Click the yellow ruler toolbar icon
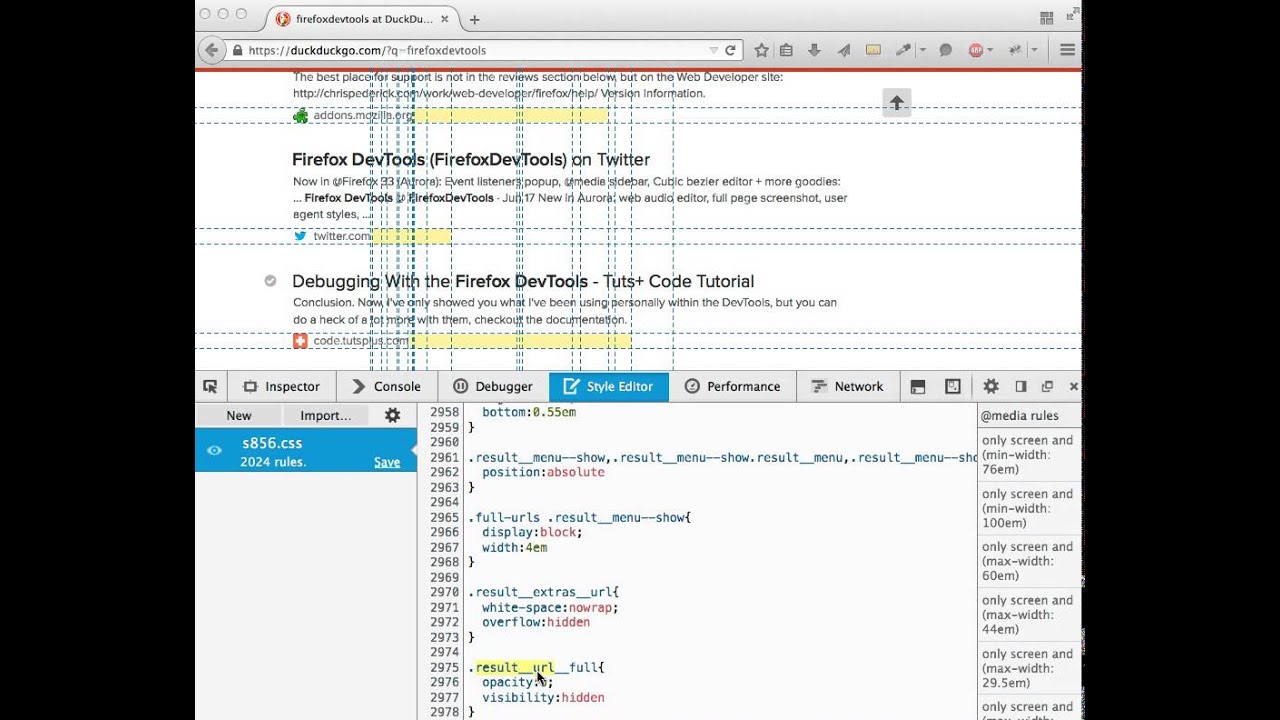The image size is (1280, 720). (x=872, y=50)
